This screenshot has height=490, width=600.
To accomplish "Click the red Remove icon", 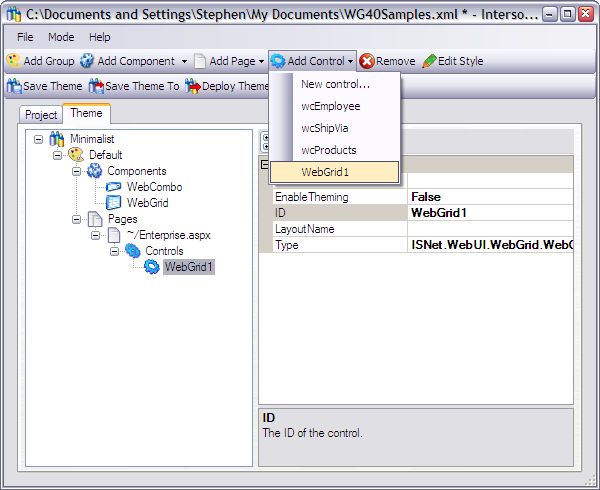I will pos(367,61).
